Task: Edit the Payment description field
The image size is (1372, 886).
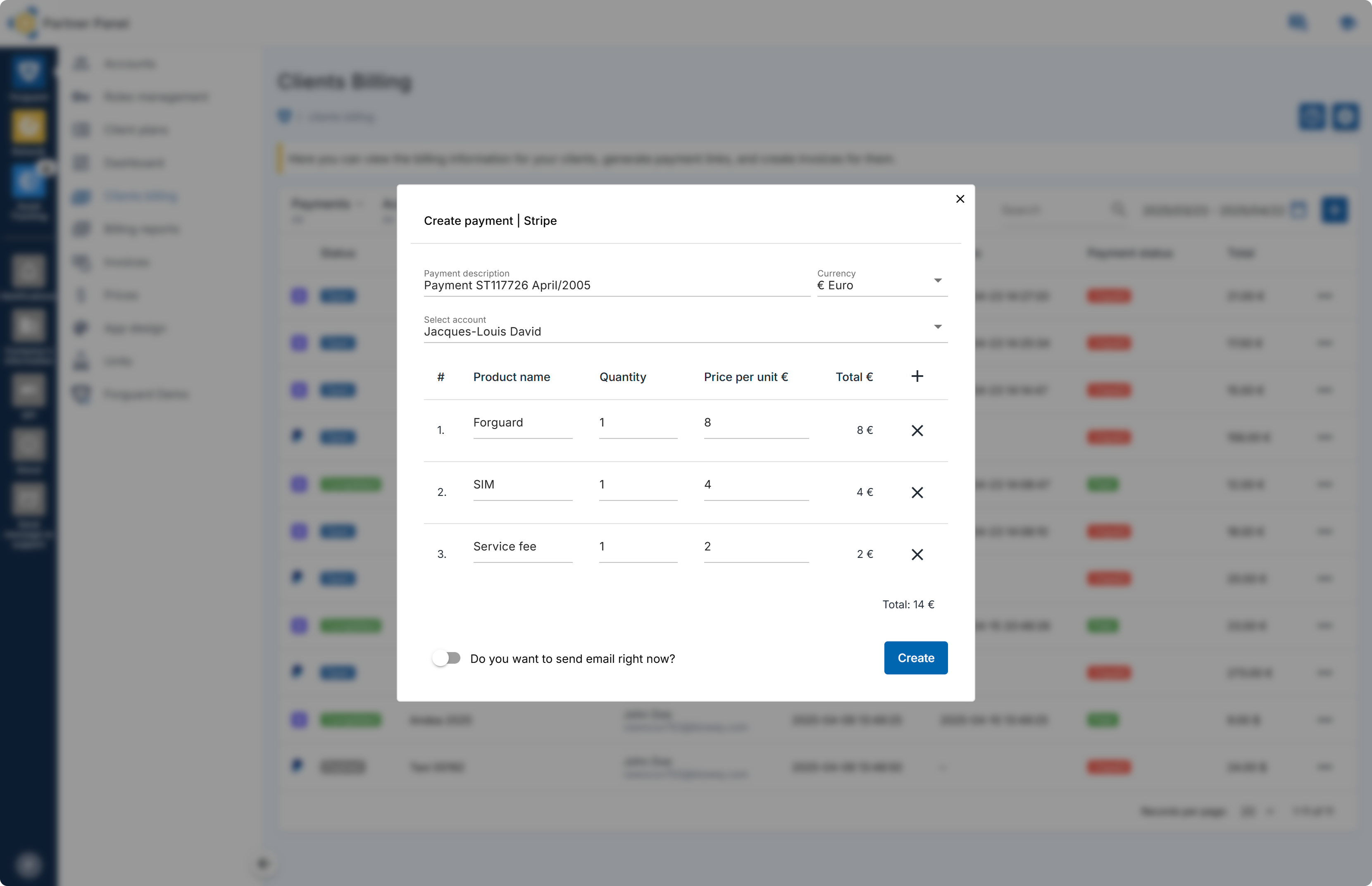Action: 615,286
